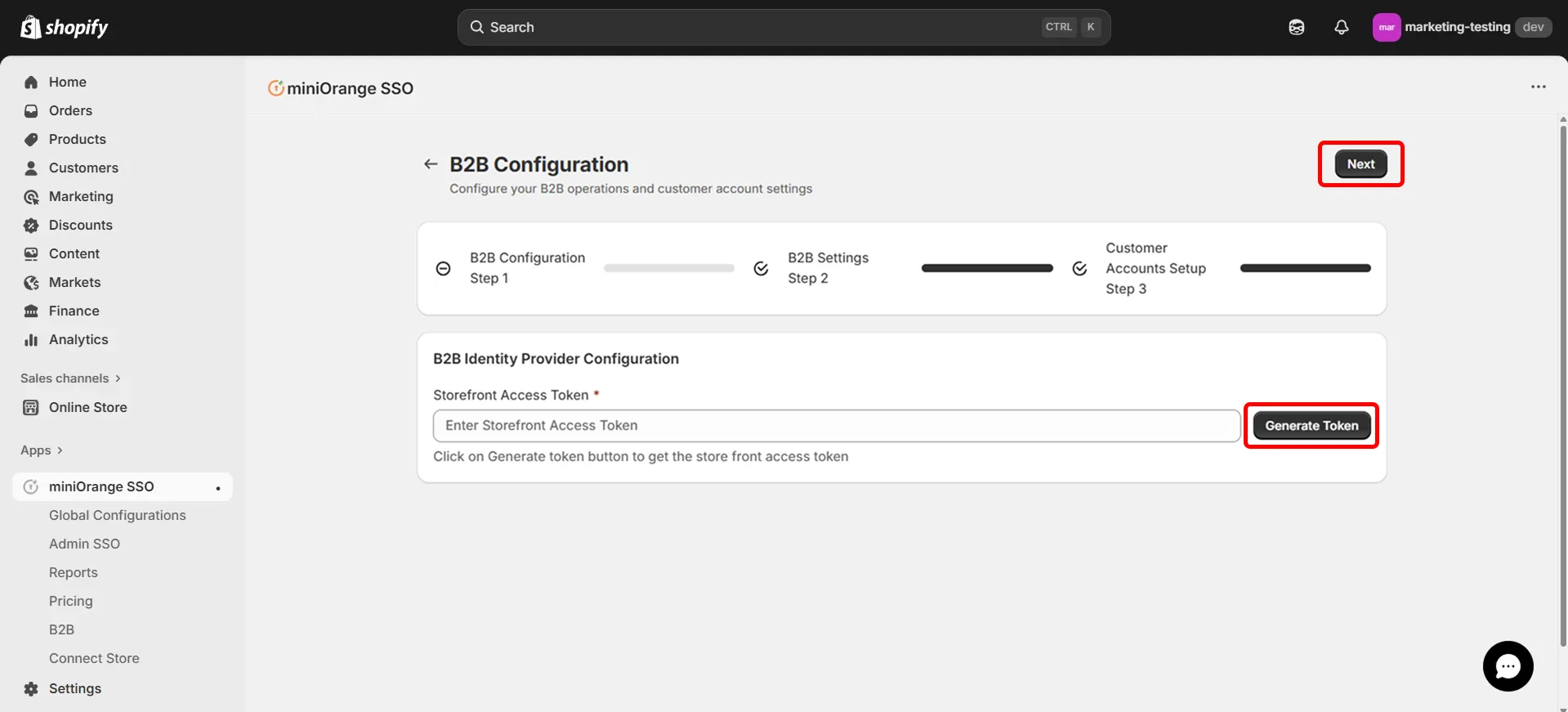Click the Step 1 progress bar
Image resolution: width=1568 pixels, height=712 pixels.
point(669,268)
